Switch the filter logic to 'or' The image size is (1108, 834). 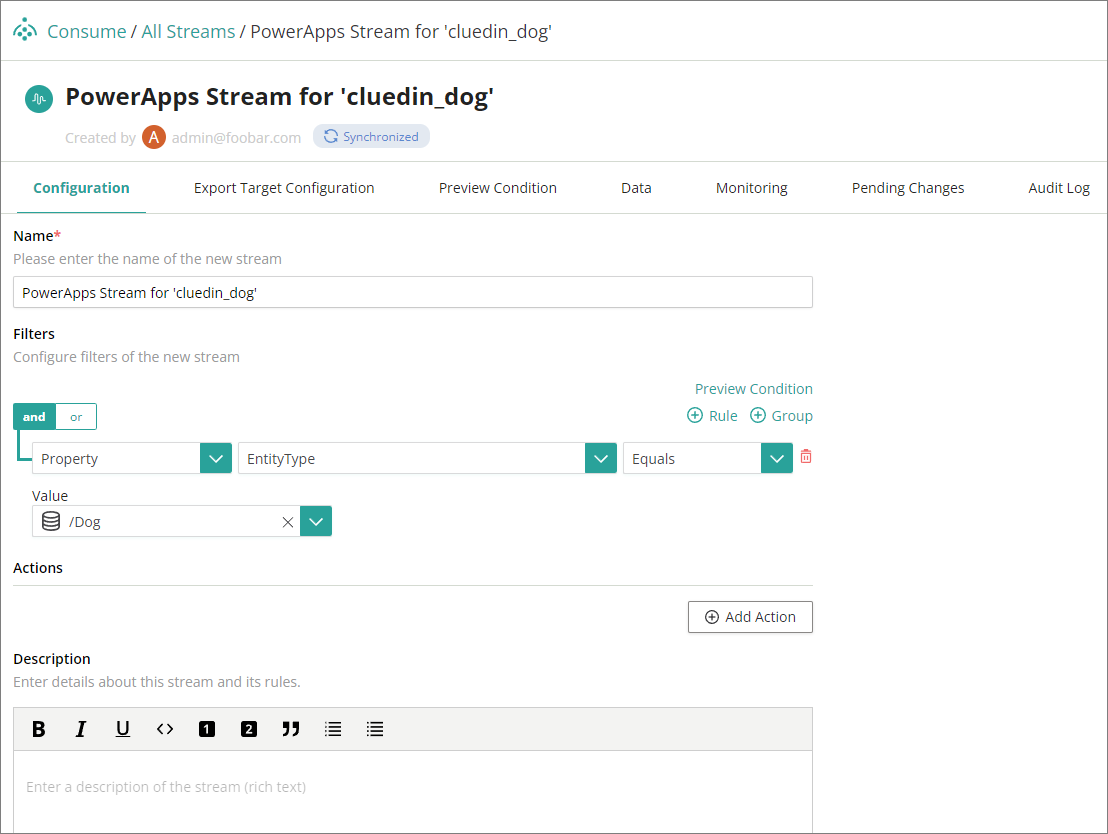point(76,416)
